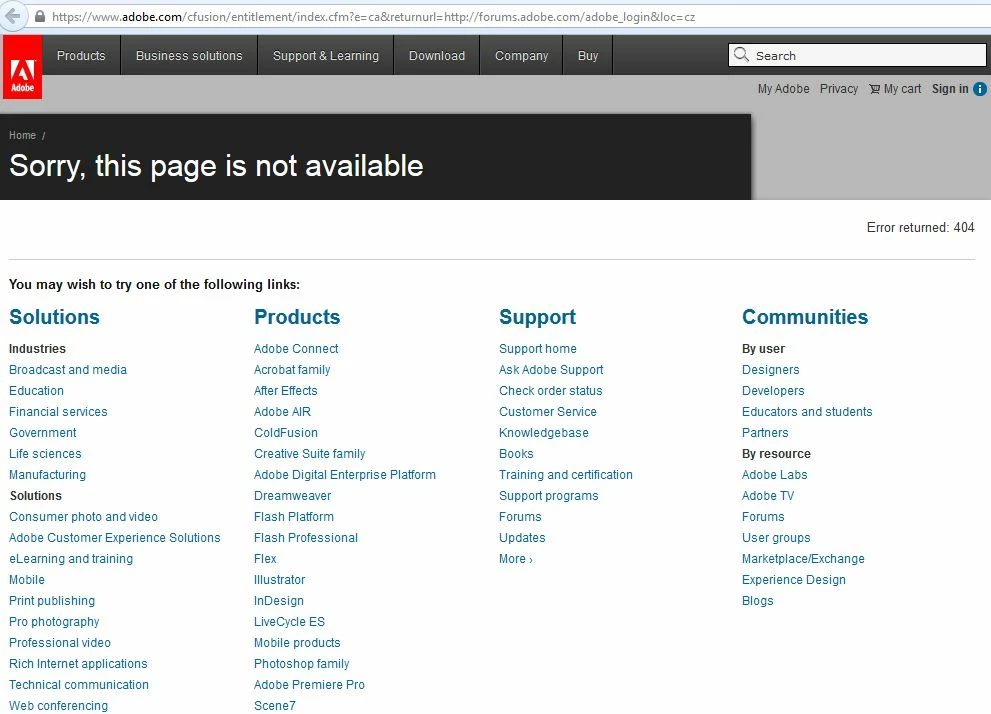Open Flash Professional link
This screenshot has width=991, height=714.
point(306,538)
